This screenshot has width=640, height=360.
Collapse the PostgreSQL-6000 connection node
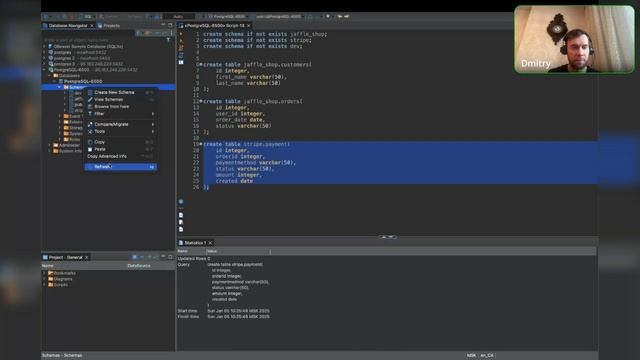pos(44,70)
